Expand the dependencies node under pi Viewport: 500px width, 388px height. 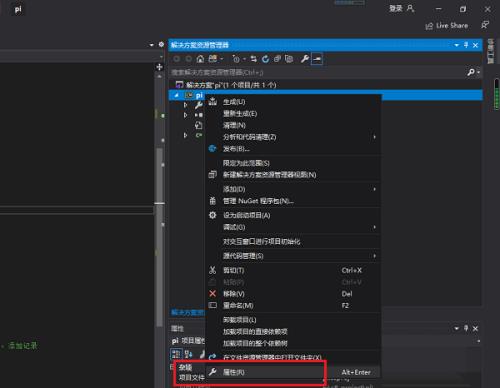click(x=186, y=115)
